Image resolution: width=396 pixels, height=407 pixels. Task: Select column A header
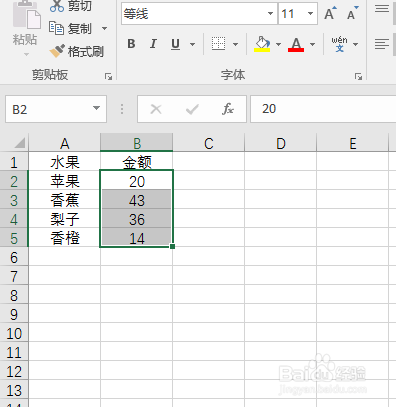(65, 143)
